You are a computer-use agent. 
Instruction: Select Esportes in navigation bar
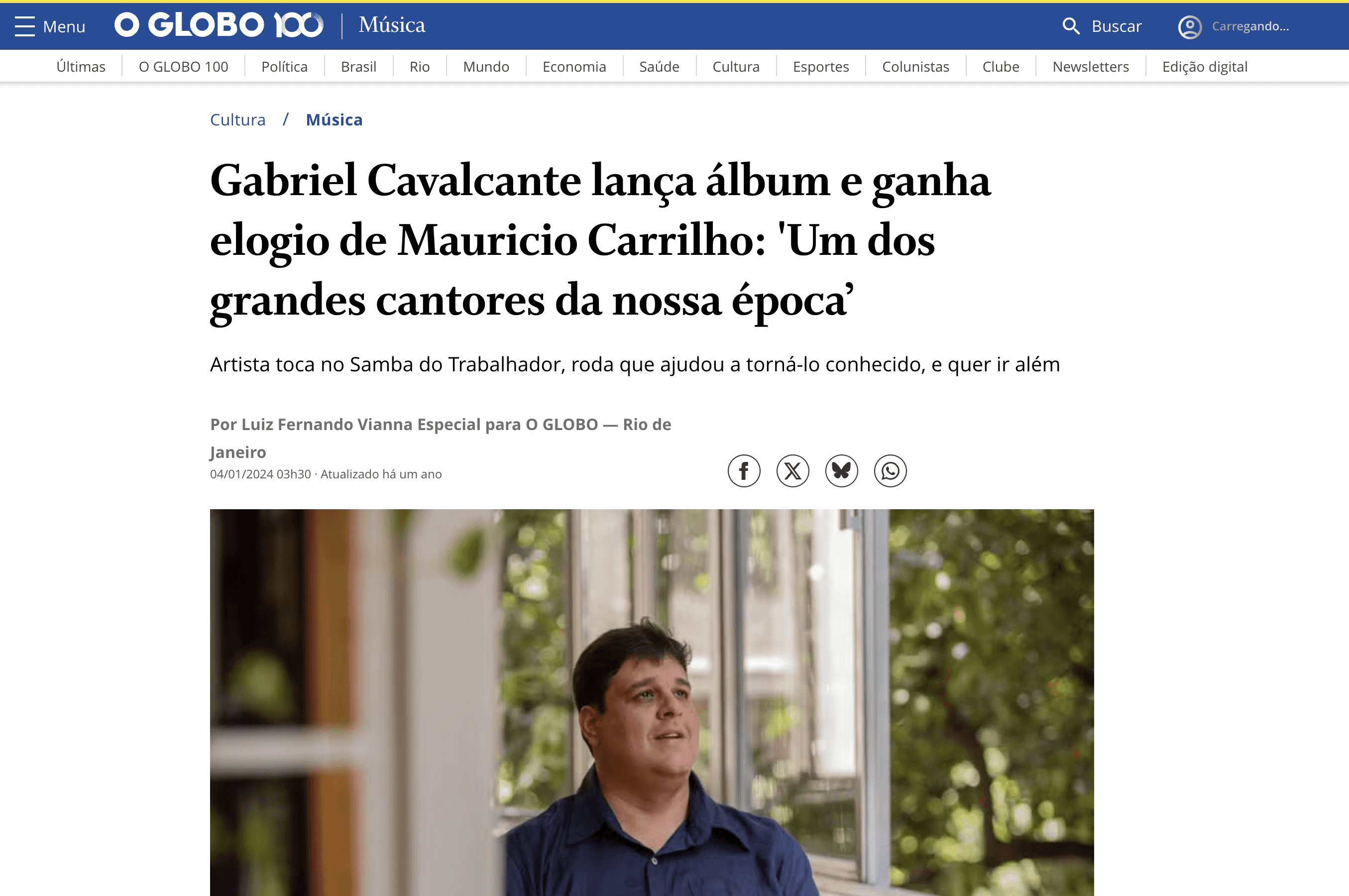point(820,67)
